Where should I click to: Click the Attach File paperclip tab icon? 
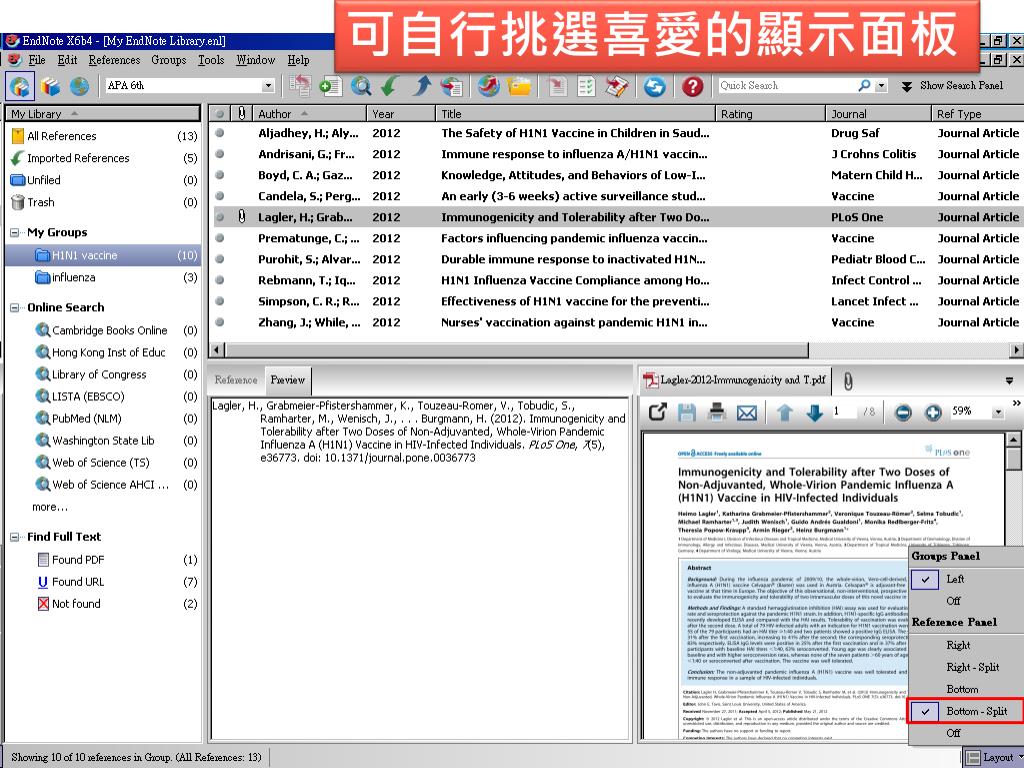point(848,381)
